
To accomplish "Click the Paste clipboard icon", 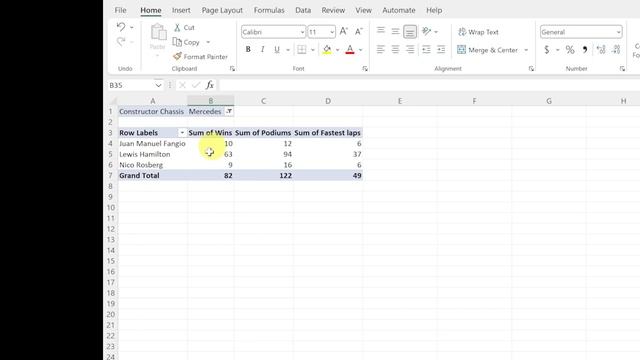I will coord(158,33).
